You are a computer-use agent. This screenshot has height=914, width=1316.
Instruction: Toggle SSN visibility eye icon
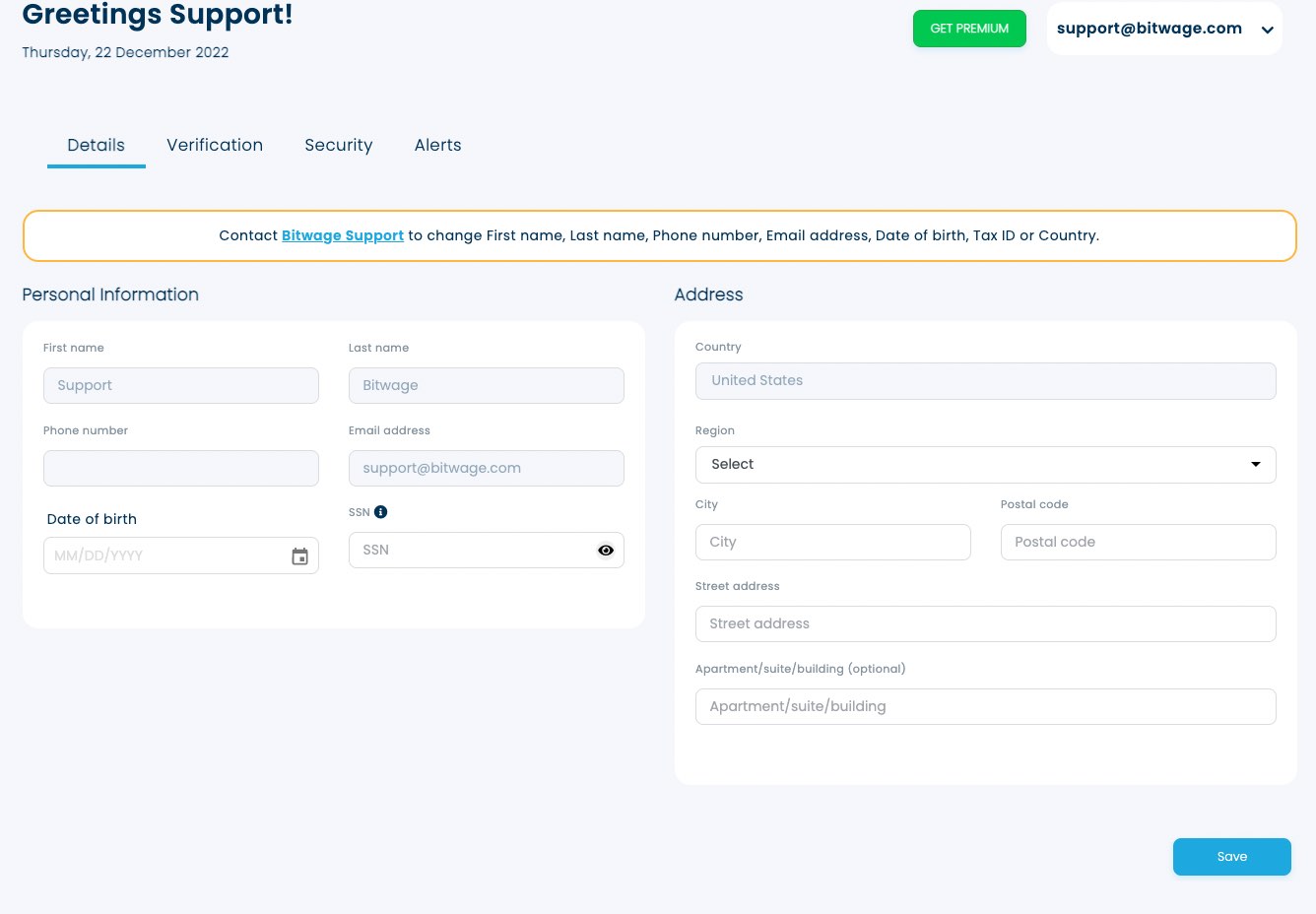[606, 551]
